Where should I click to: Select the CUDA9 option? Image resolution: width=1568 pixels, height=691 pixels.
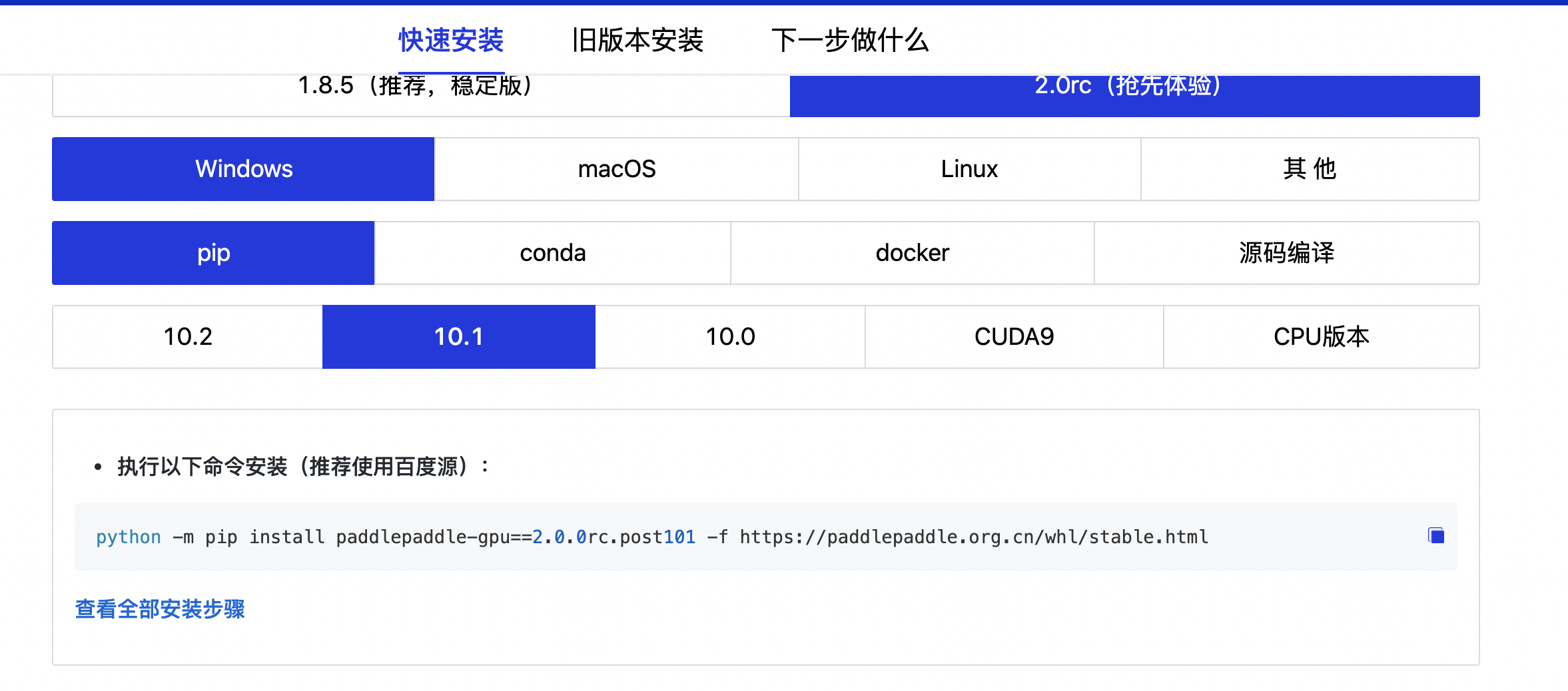click(1013, 336)
